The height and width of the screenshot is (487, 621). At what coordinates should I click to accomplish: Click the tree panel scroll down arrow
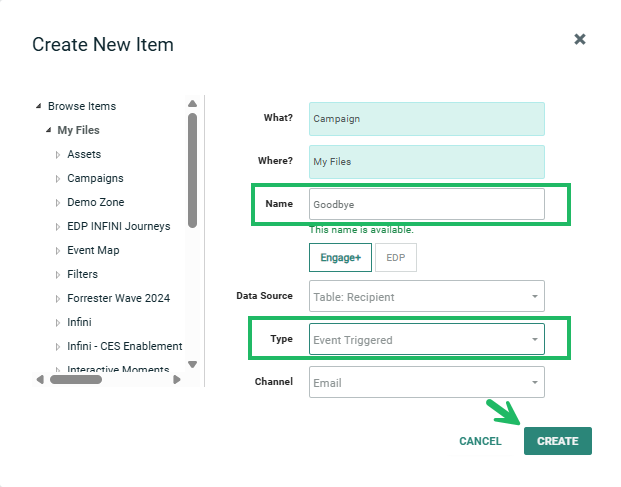coord(192,365)
